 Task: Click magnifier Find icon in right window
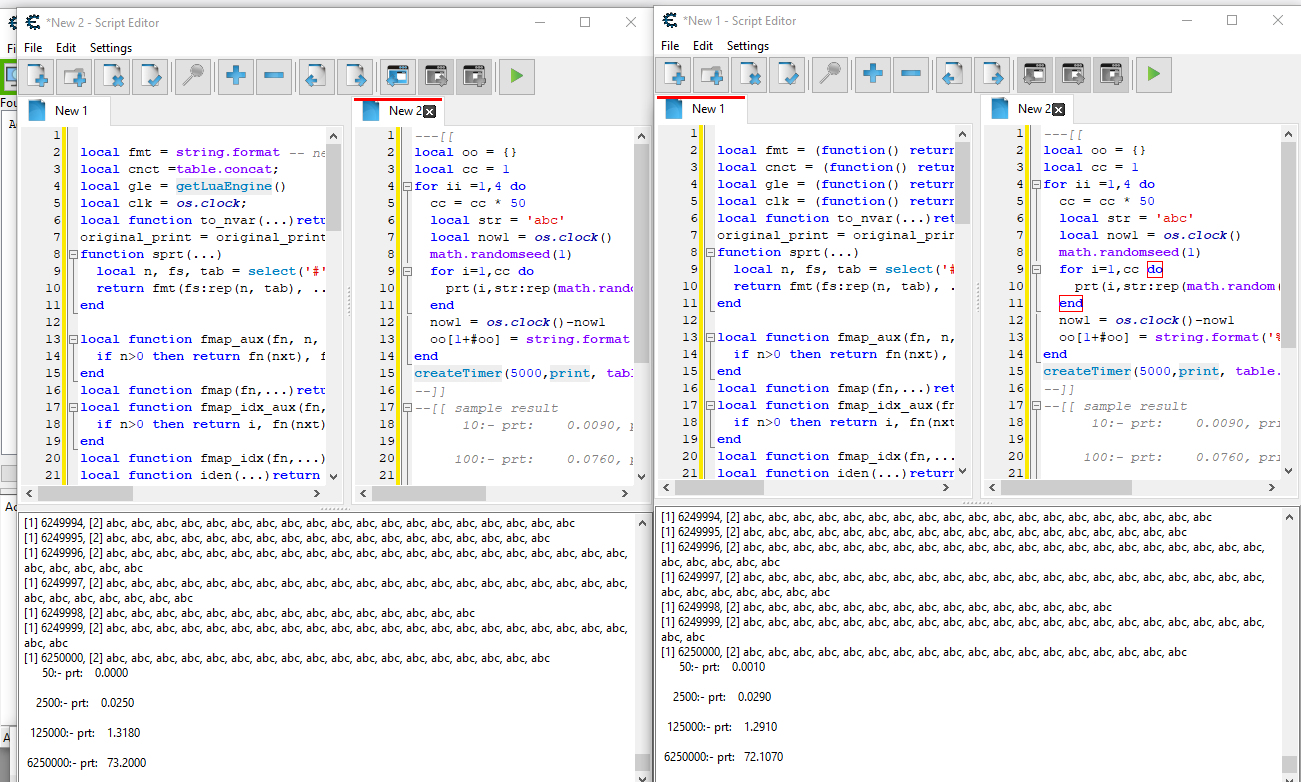(x=830, y=75)
